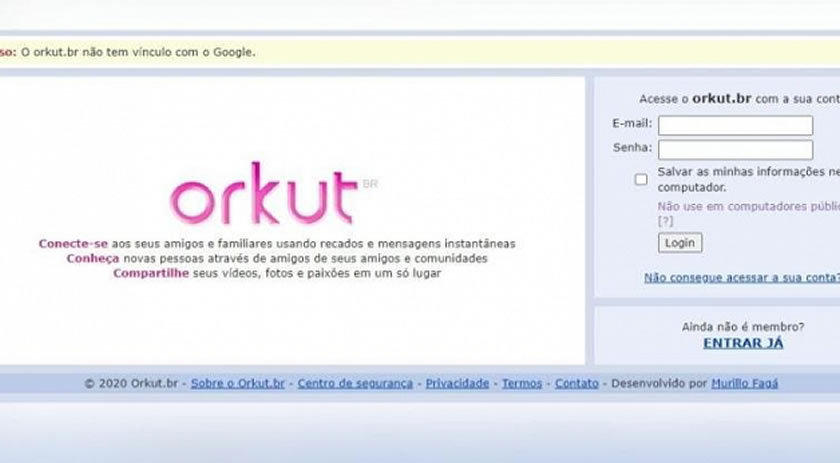Click the Compartilhe text

click(151, 273)
